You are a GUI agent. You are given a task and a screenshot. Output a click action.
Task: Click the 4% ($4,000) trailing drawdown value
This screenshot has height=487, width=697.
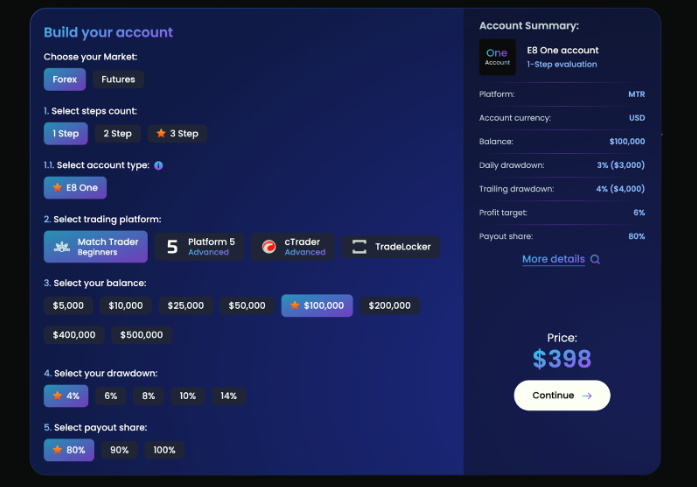[620, 189]
